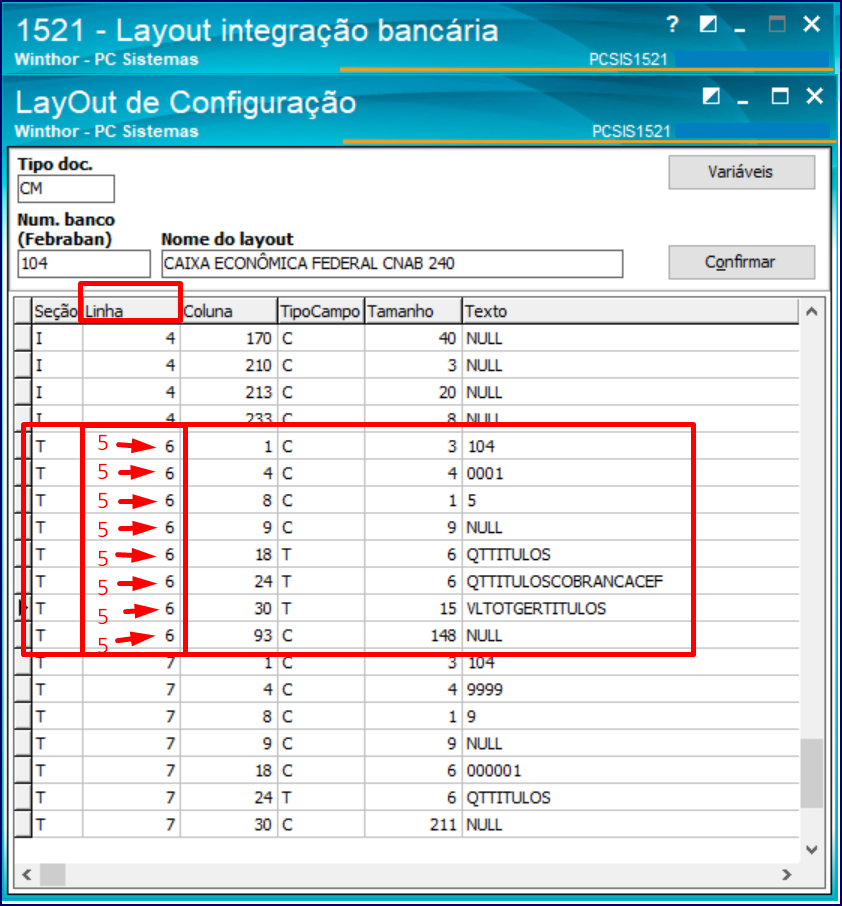842x906 pixels.
Task: Select row indicator for the 9999 row
Action: click(x=23, y=689)
